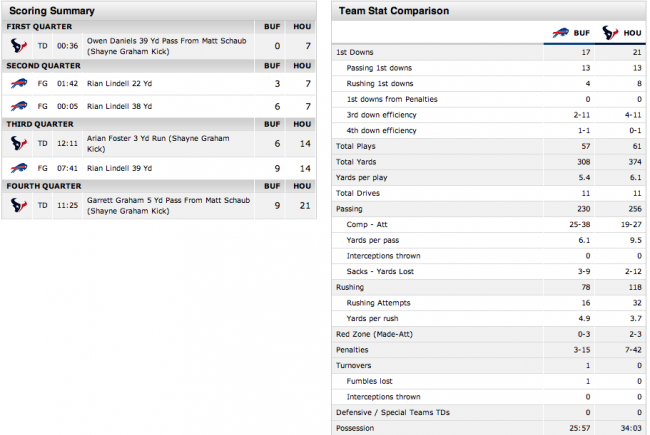Viewport: 650px width, 435px height.
Task: Click the Owen Daniels 39 Yd Pass description
Action: point(167,46)
